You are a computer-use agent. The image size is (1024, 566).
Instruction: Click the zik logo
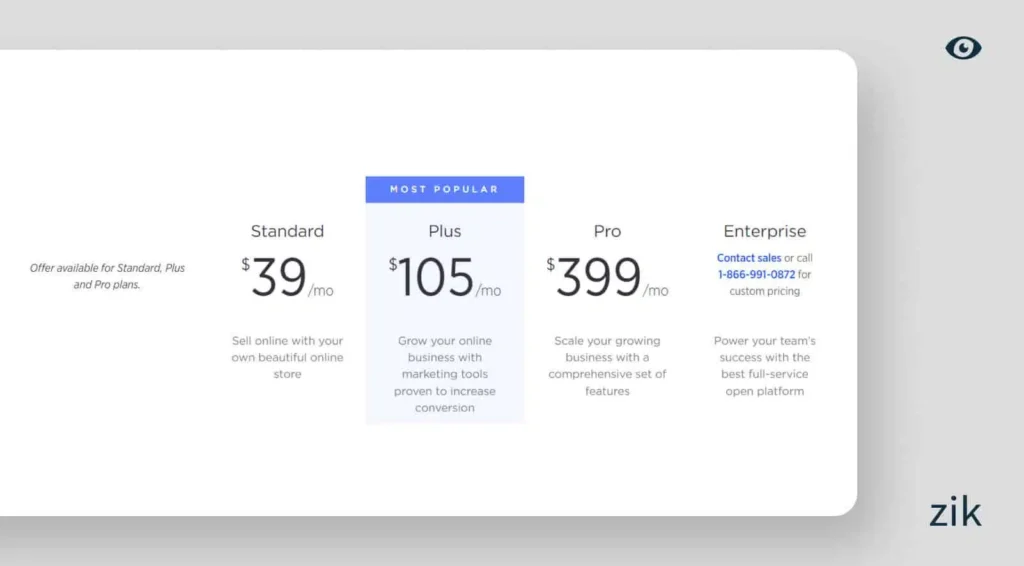point(954,512)
